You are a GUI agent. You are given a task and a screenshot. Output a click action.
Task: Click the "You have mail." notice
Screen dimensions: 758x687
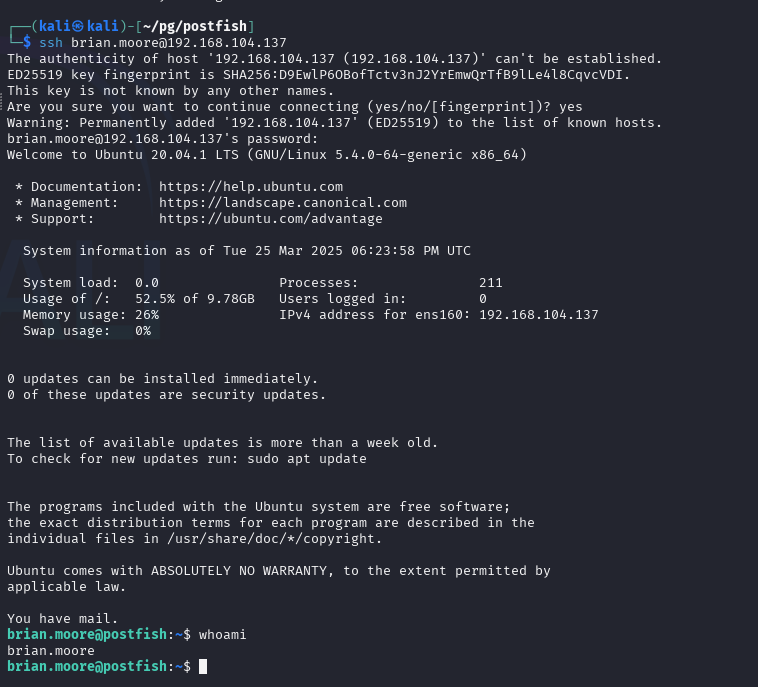pos(62,618)
